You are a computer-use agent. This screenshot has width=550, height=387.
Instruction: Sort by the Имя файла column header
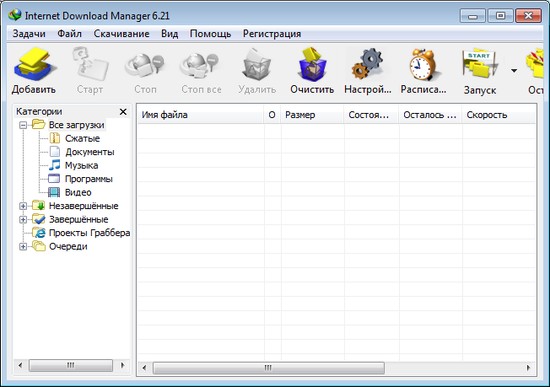point(201,115)
